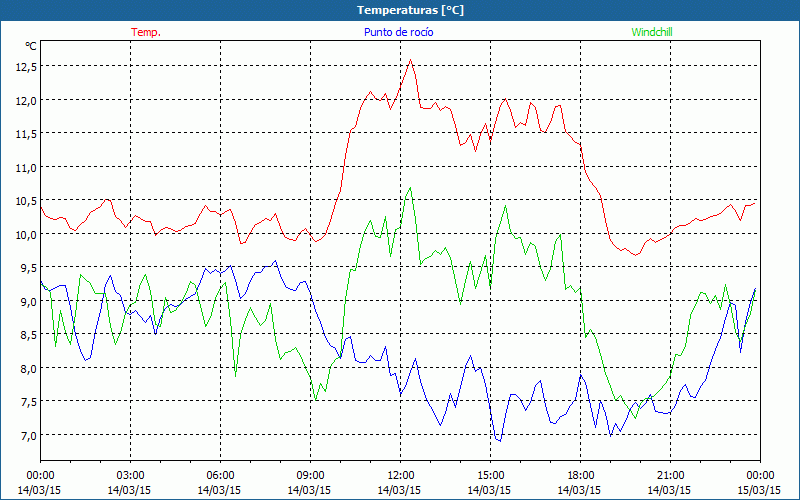The height and width of the screenshot is (500, 800).
Task: Select the blue Punto de rocío legend label
Action: tap(398, 32)
